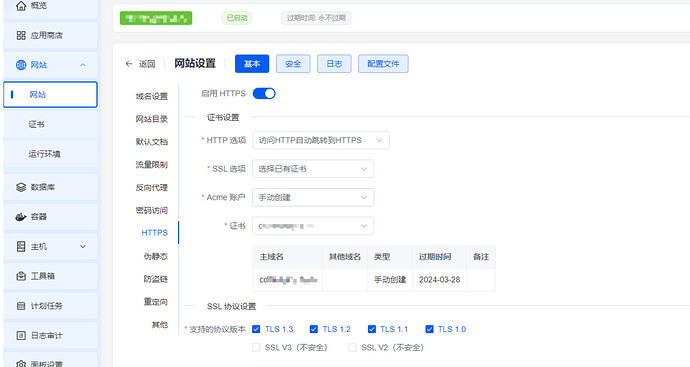The height and width of the screenshot is (367, 690).
Task: Open 伪静态 in settings menu
Action: 155,256
